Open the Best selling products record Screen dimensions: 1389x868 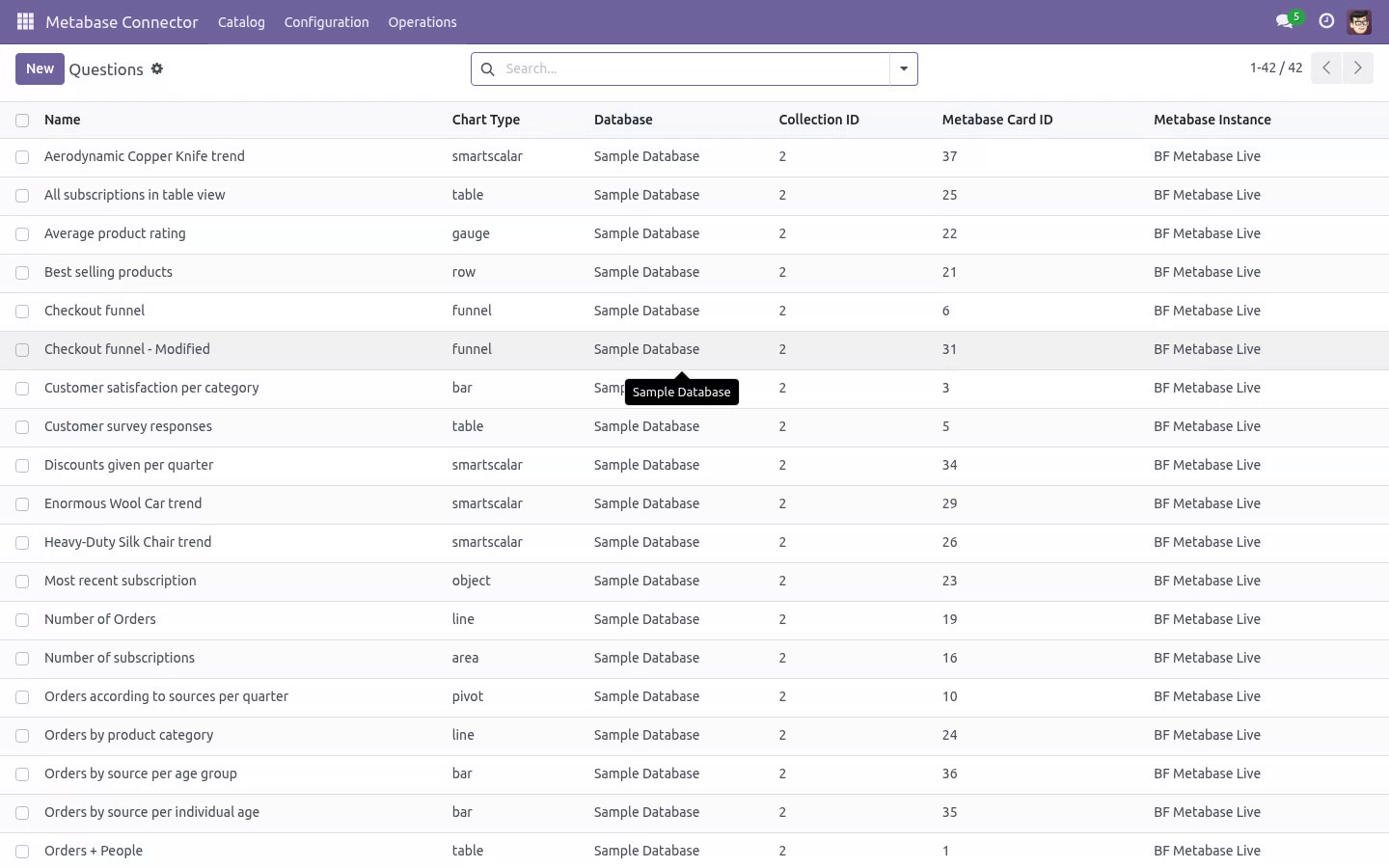click(108, 272)
